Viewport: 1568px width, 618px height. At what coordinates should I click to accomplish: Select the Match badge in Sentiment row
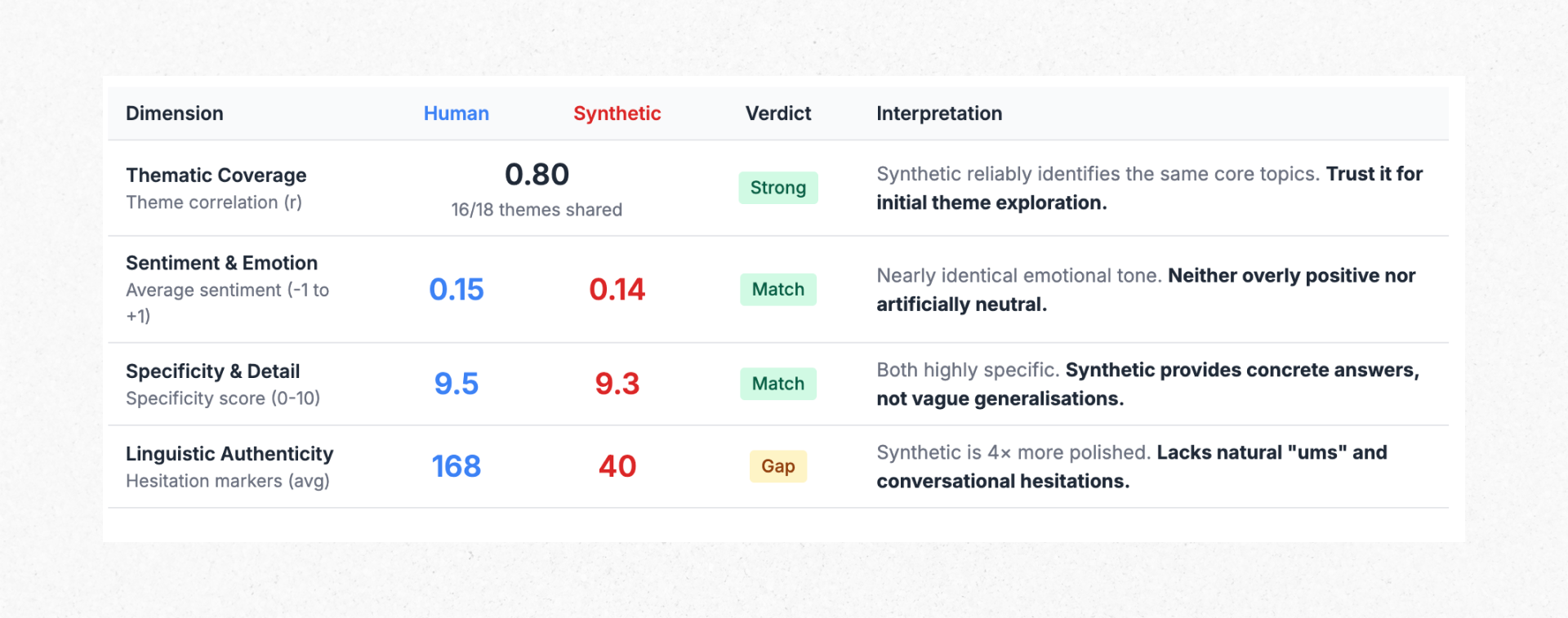pos(777,290)
